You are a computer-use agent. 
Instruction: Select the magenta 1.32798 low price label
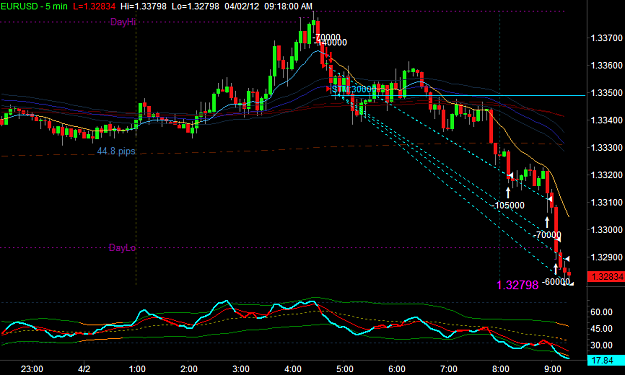pyautogui.click(x=517, y=285)
